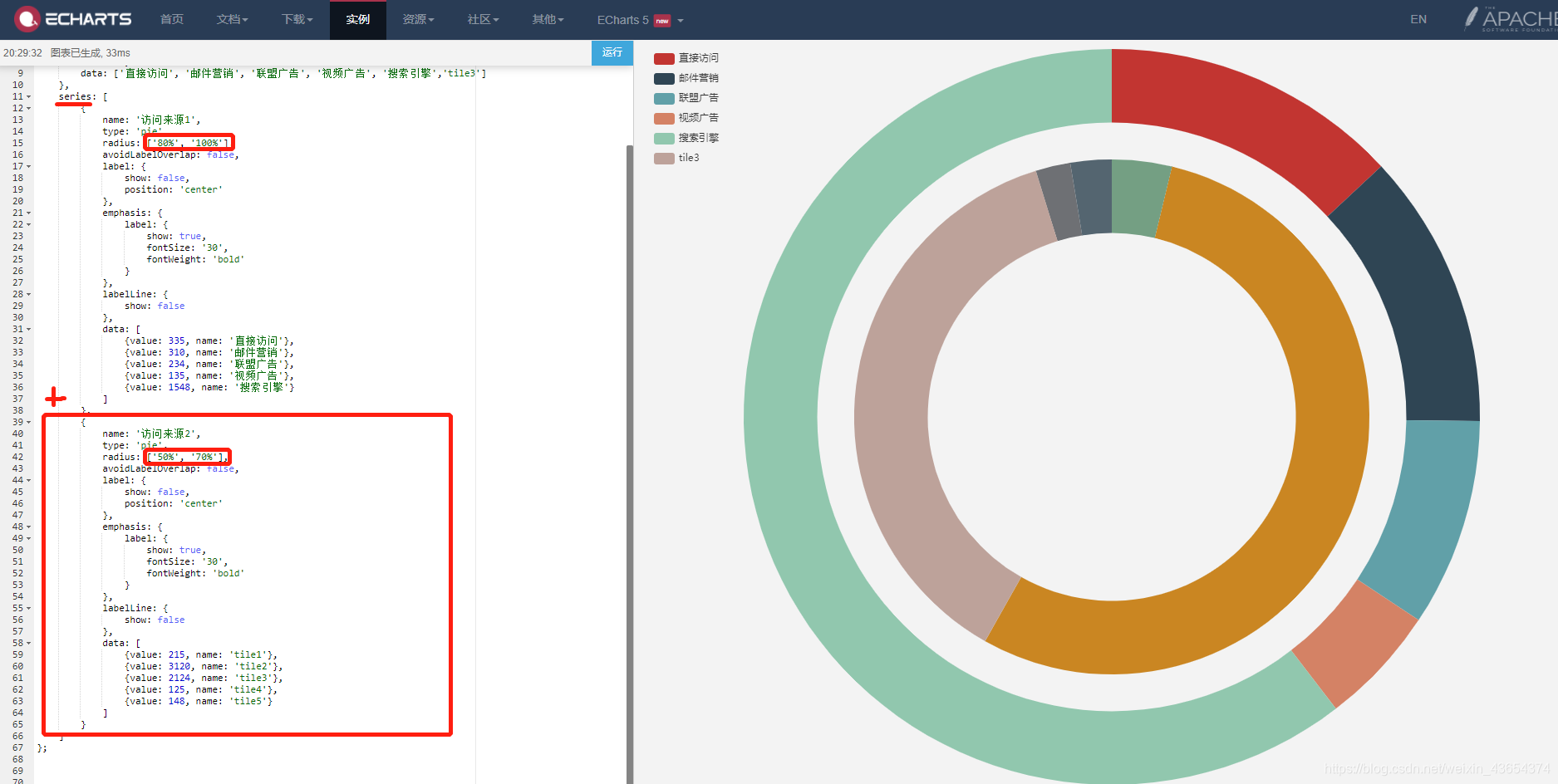Click the value 335 直接访问 data line

click(209, 341)
